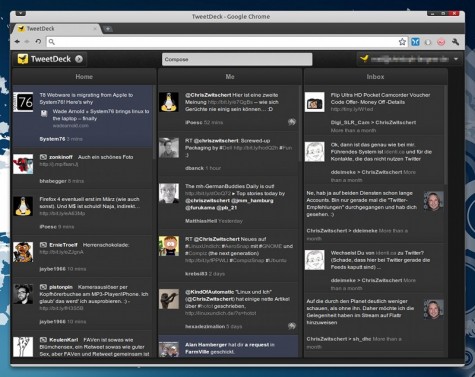Open krebsi83's cartoon avatar
Screen dimensions: 475x377
pyautogui.click(x=169, y=246)
